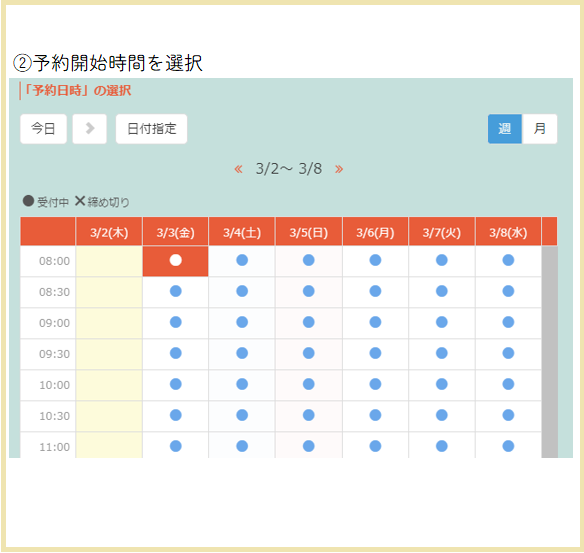584x553 pixels.
Task: Select the 3/4(土) 08:30 available slot
Action: coord(242,291)
